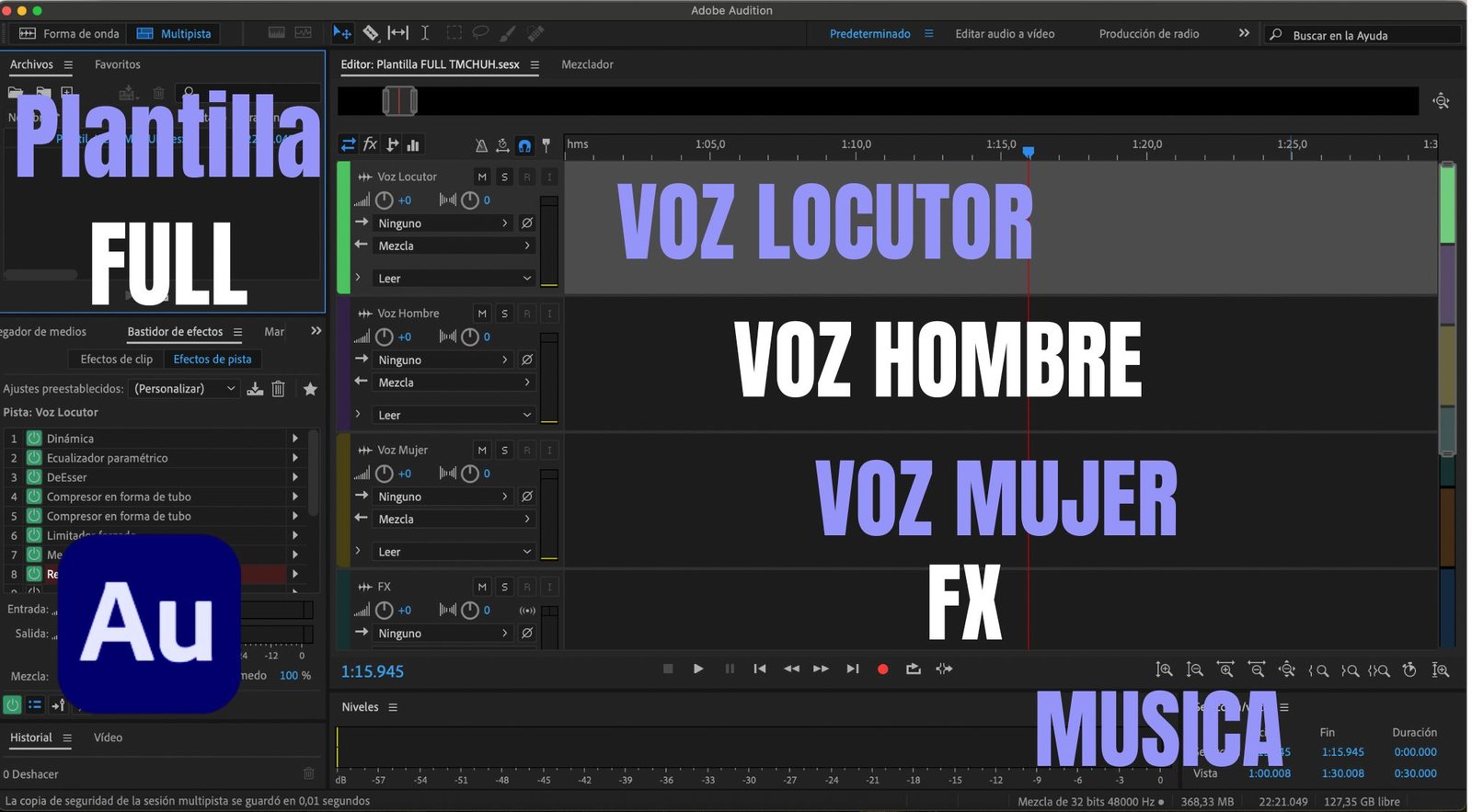Adjust Voz Locutor volume knob
Image resolution: width=1472 pixels, height=812 pixels.
point(385,200)
